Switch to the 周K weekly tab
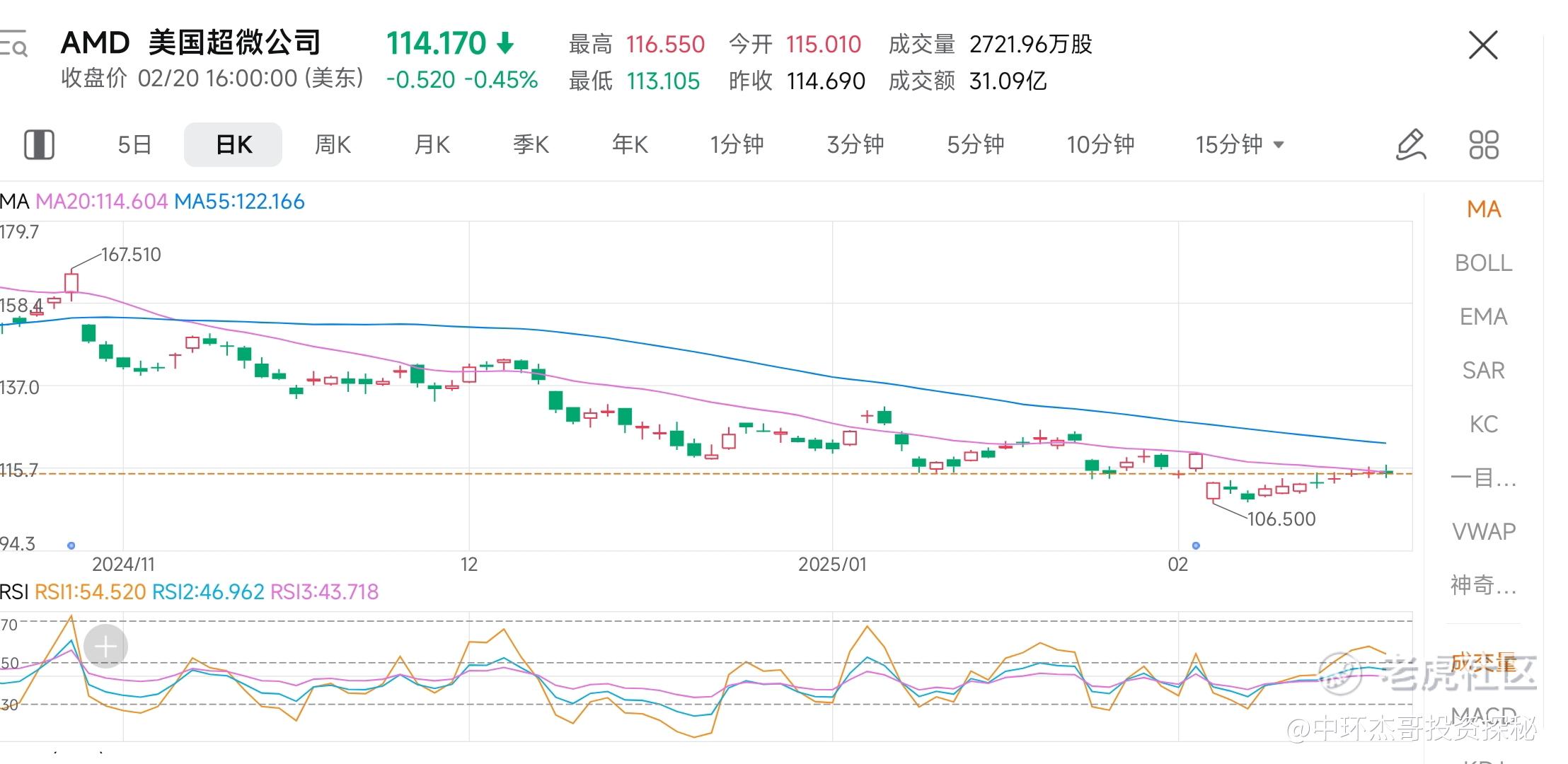This screenshot has width=1568, height=764. (333, 145)
